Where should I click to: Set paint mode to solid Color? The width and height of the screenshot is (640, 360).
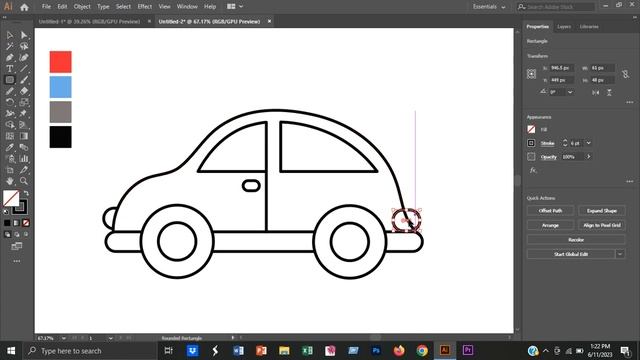[x=7, y=223]
